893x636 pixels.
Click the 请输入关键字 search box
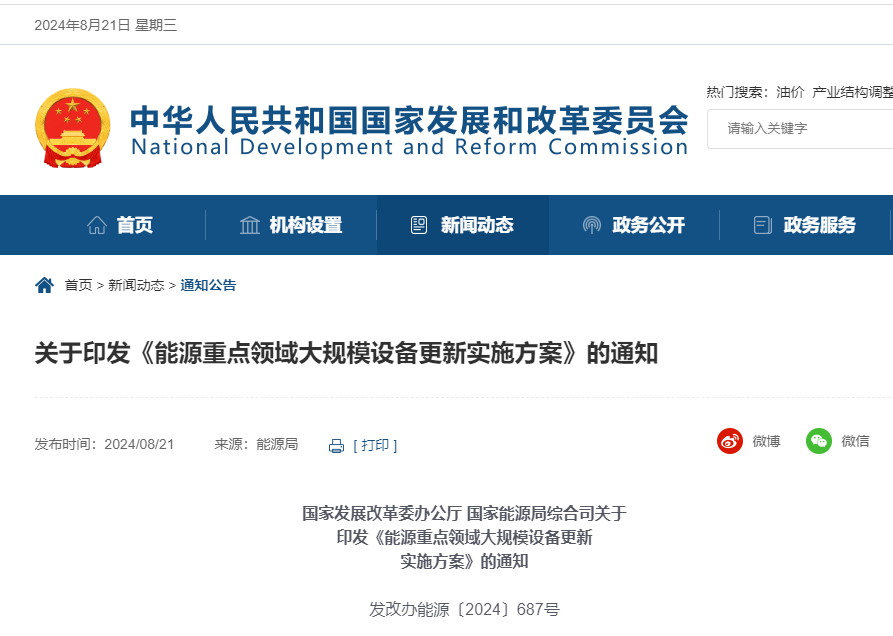tap(800, 127)
